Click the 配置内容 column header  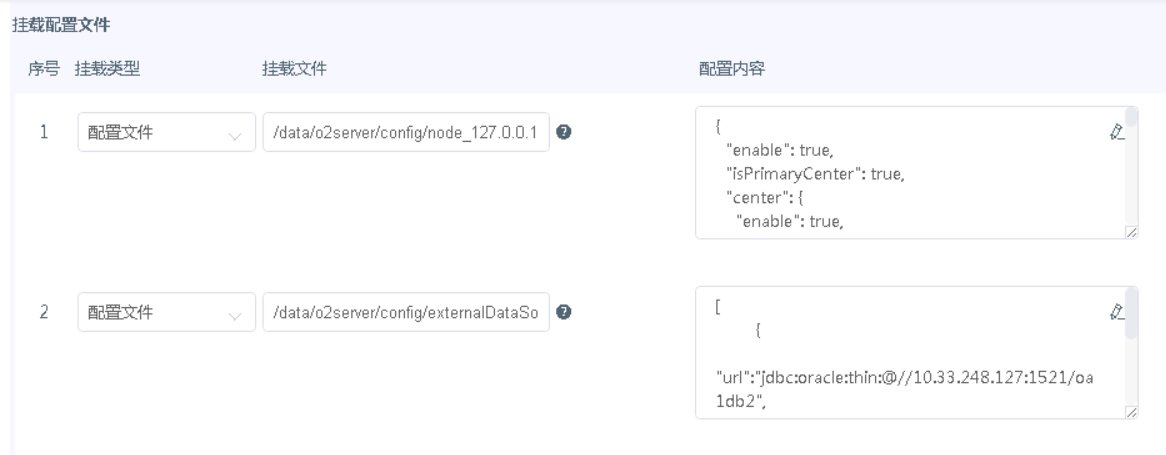[x=731, y=68]
